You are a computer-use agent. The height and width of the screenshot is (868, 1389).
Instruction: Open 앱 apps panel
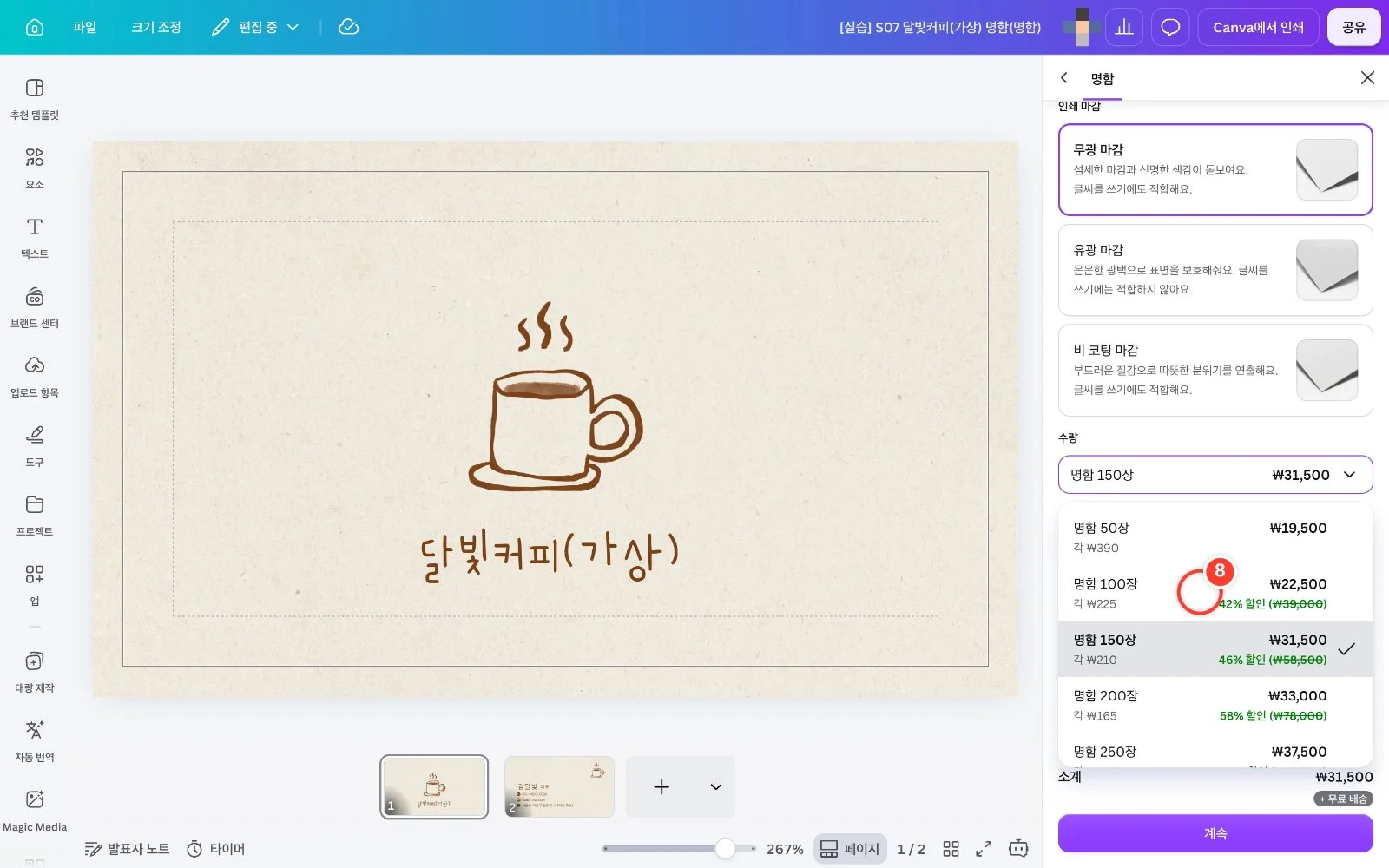(x=35, y=585)
